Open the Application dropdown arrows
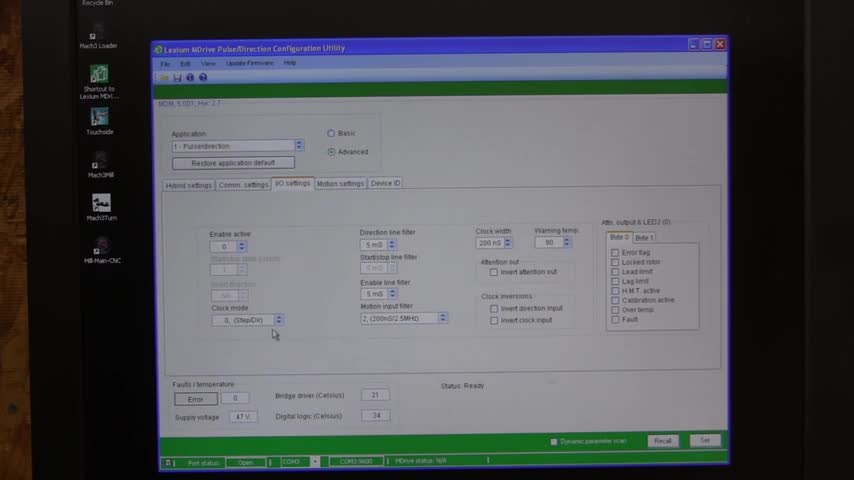This screenshot has width=854, height=480. [299, 145]
